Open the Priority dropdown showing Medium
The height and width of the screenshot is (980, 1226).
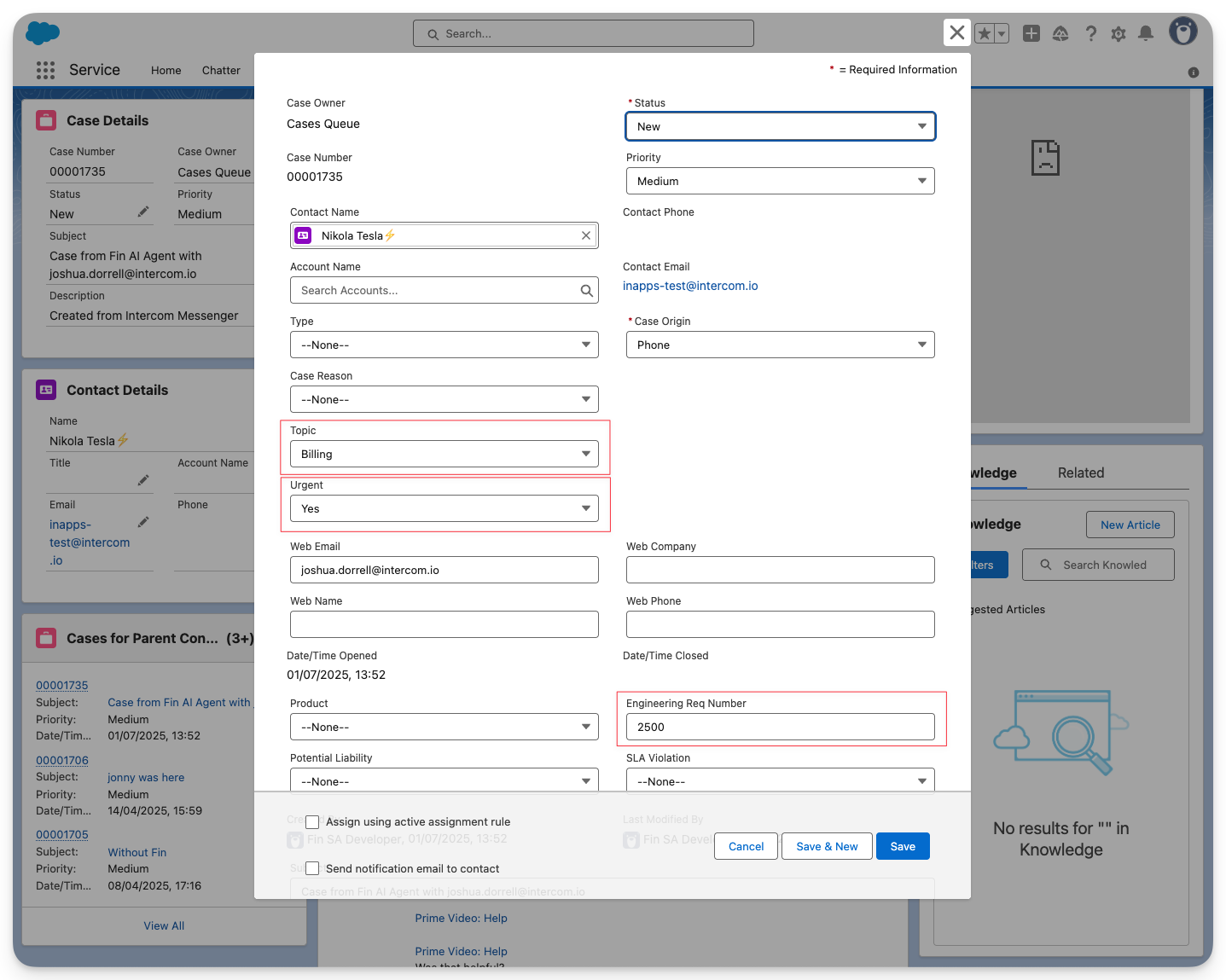point(780,181)
